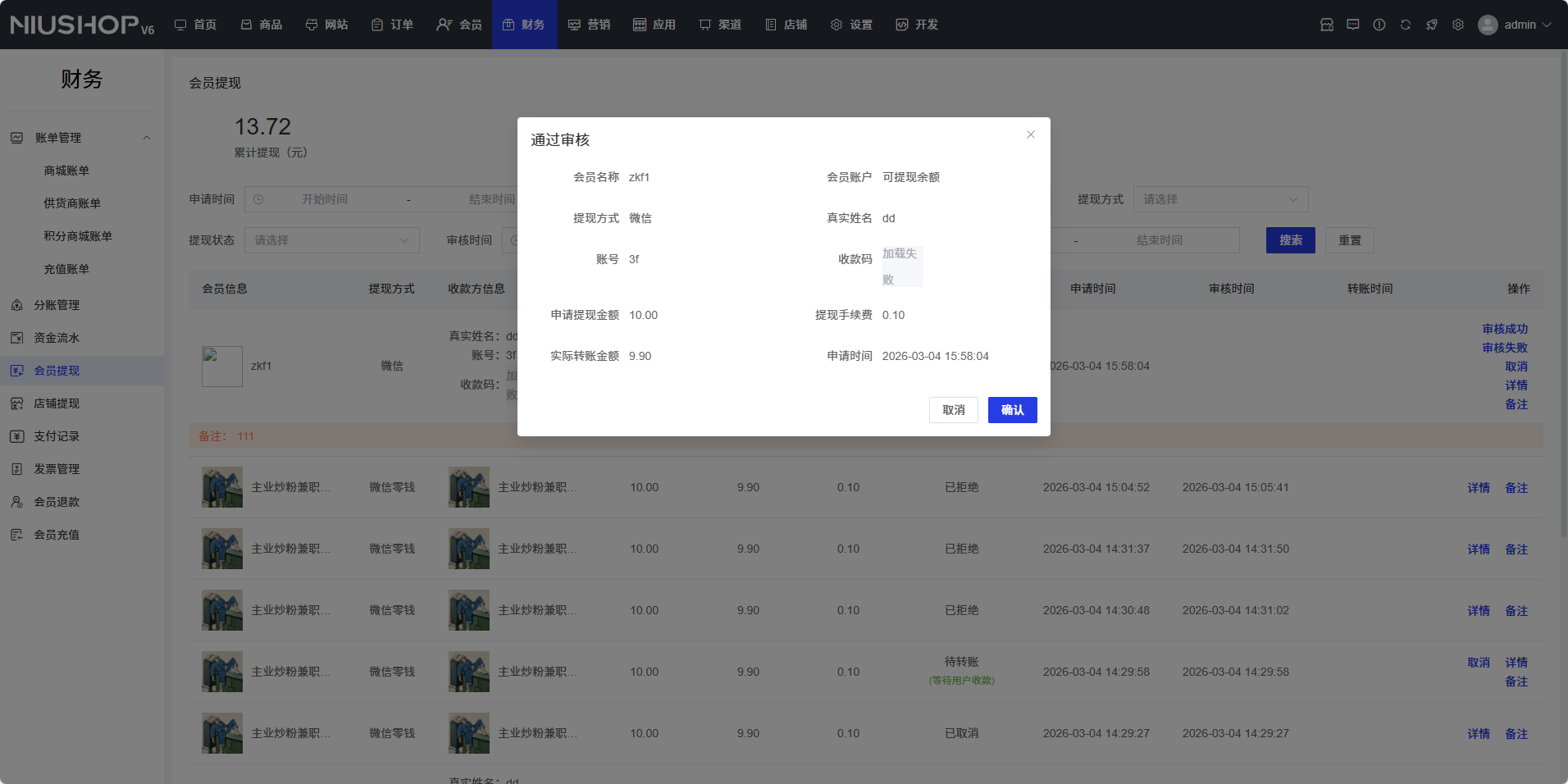Image resolution: width=1568 pixels, height=784 pixels.
Task: Open the 提现状态 filter dropdown
Action: [331, 240]
